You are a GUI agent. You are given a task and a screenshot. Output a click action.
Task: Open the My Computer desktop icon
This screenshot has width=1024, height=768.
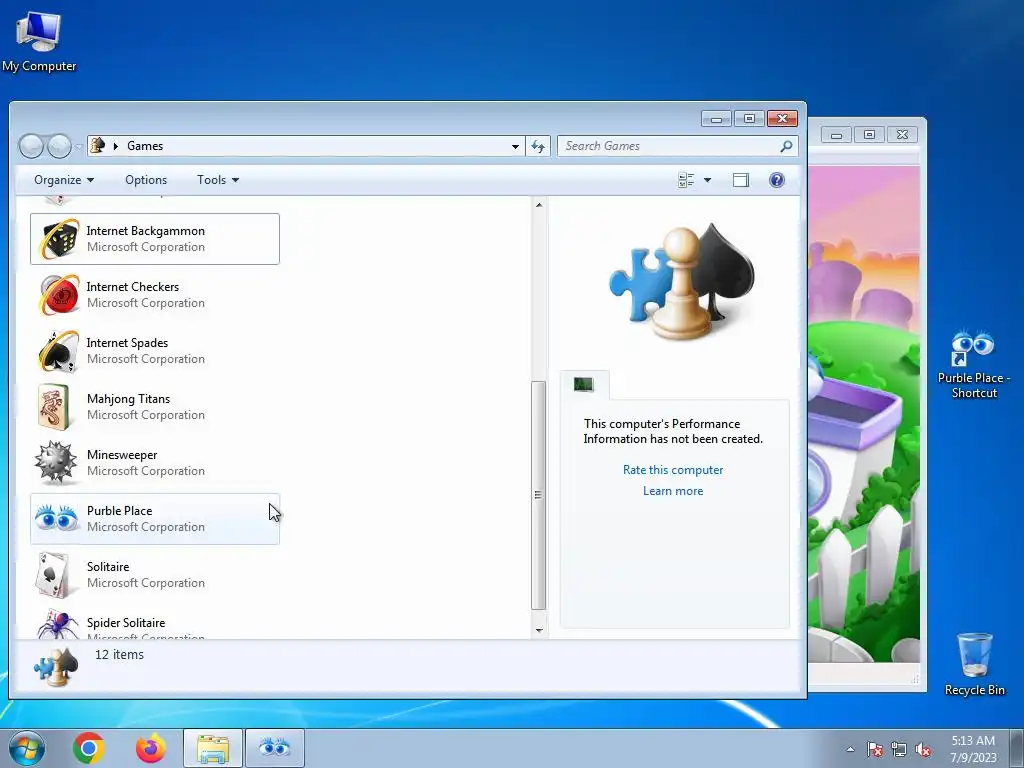(x=39, y=41)
